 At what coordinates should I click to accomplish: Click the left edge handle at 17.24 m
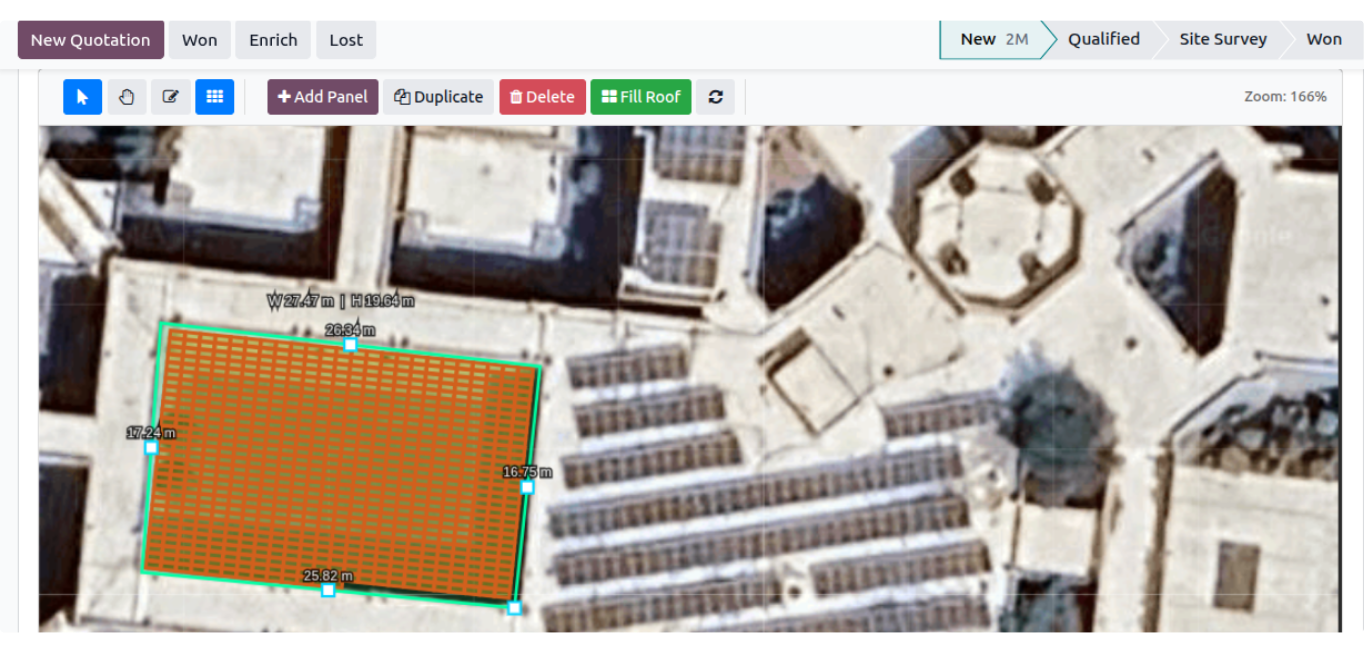pos(151,448)
